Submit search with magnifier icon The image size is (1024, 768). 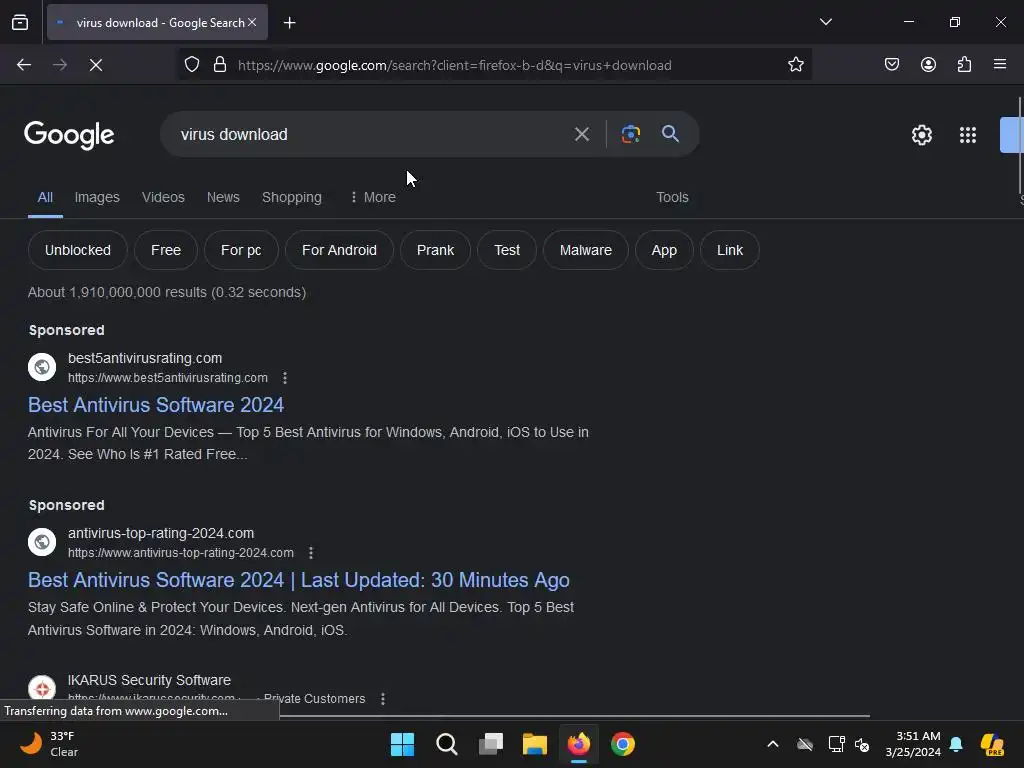point(670,134)
